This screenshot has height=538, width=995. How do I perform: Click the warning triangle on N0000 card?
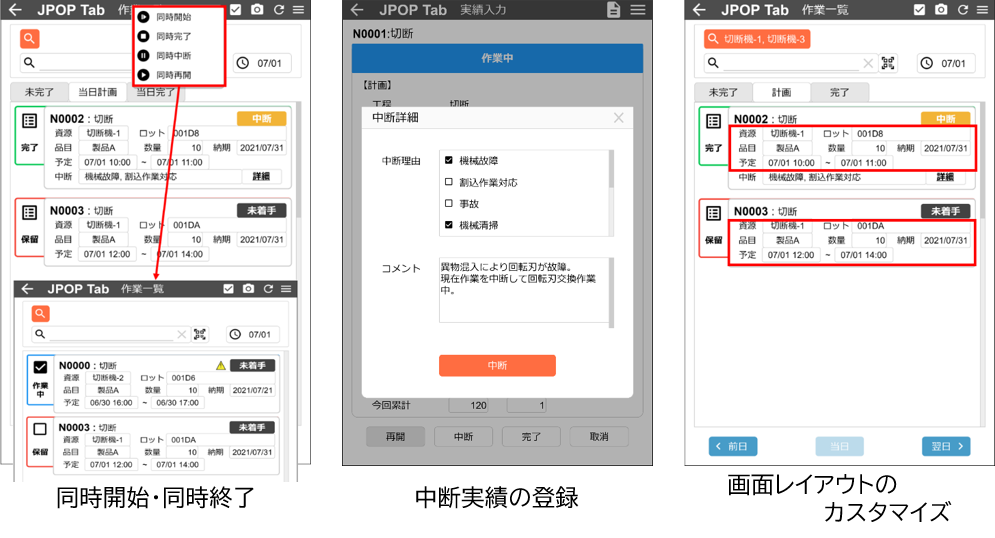[x=221, y=366]
